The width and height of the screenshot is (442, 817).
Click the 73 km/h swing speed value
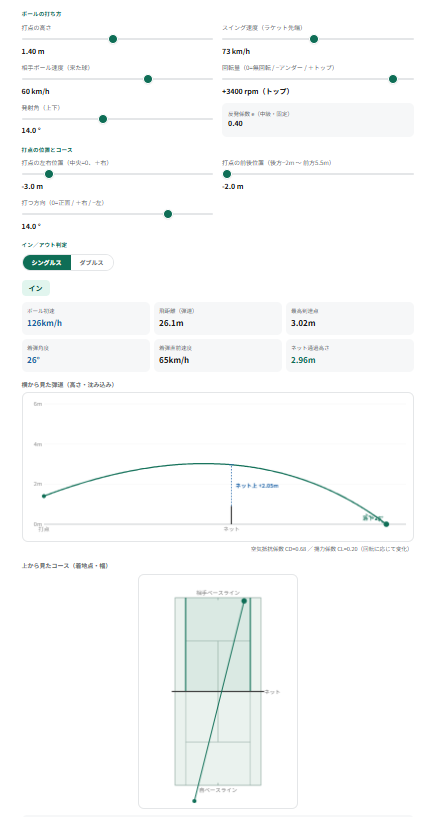(x=236, y=52)
